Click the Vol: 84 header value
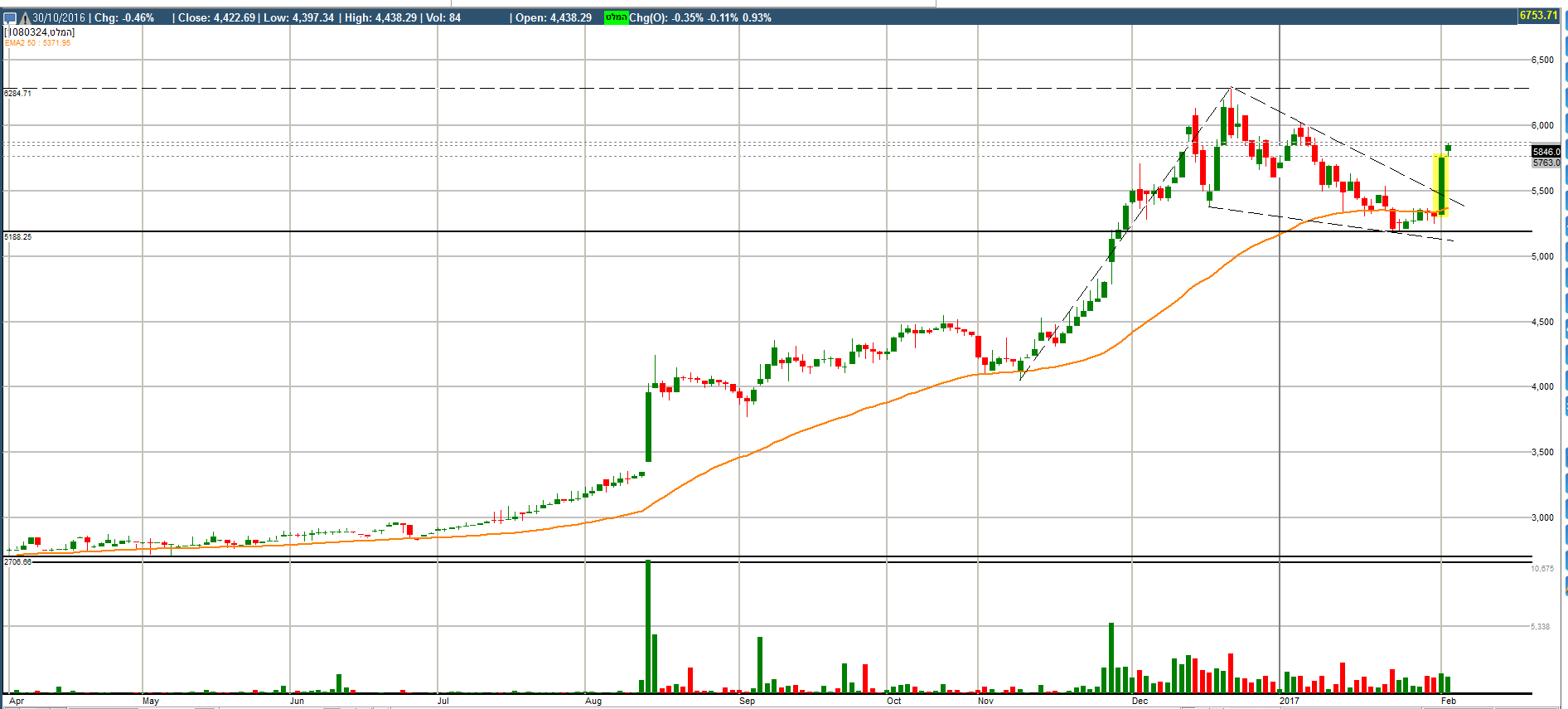 pyautogui.click(x=443, y=17)
